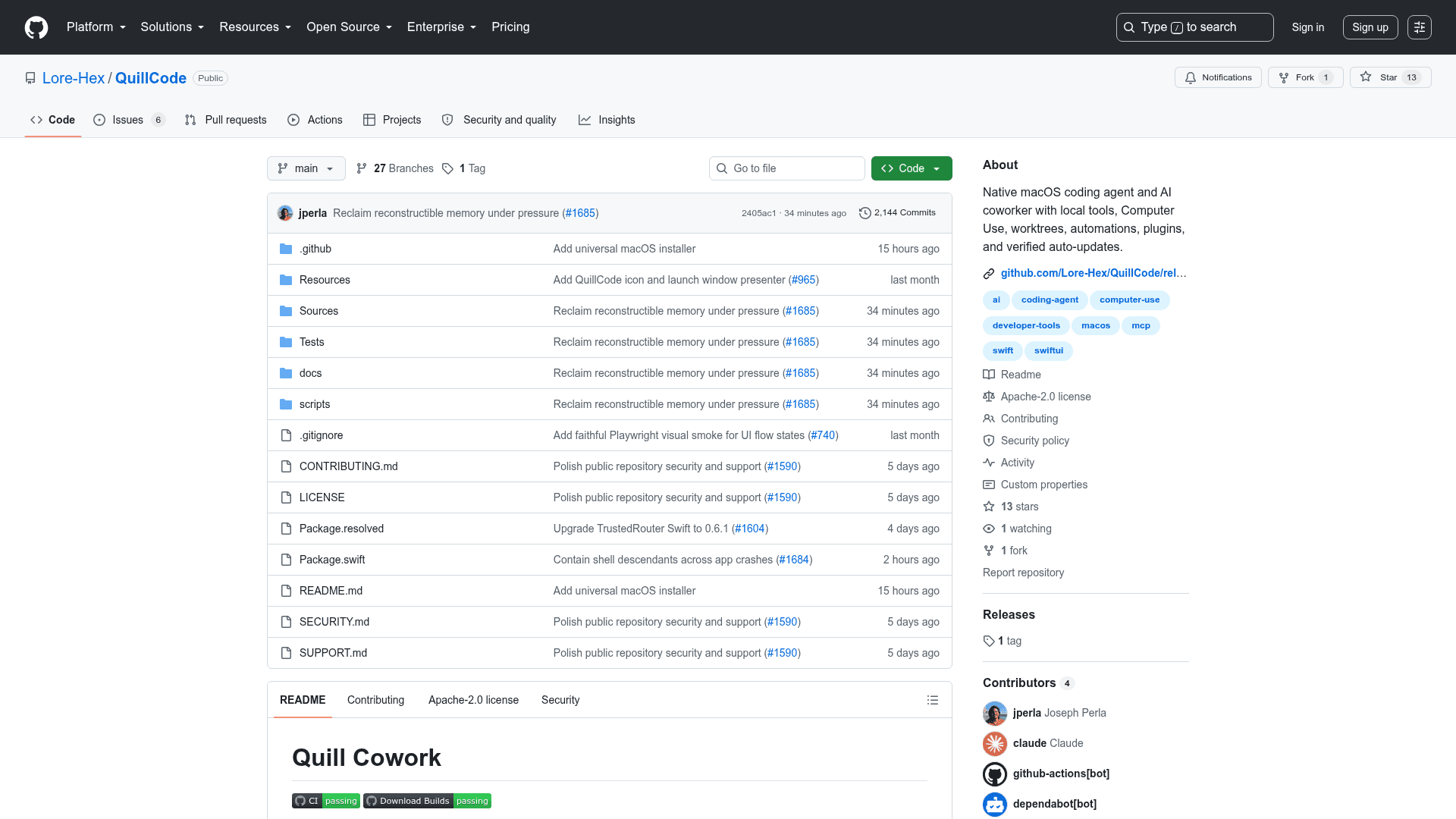Click the CI passing badge
This screenshot has height=819, width=1456.
coord(326,801)
